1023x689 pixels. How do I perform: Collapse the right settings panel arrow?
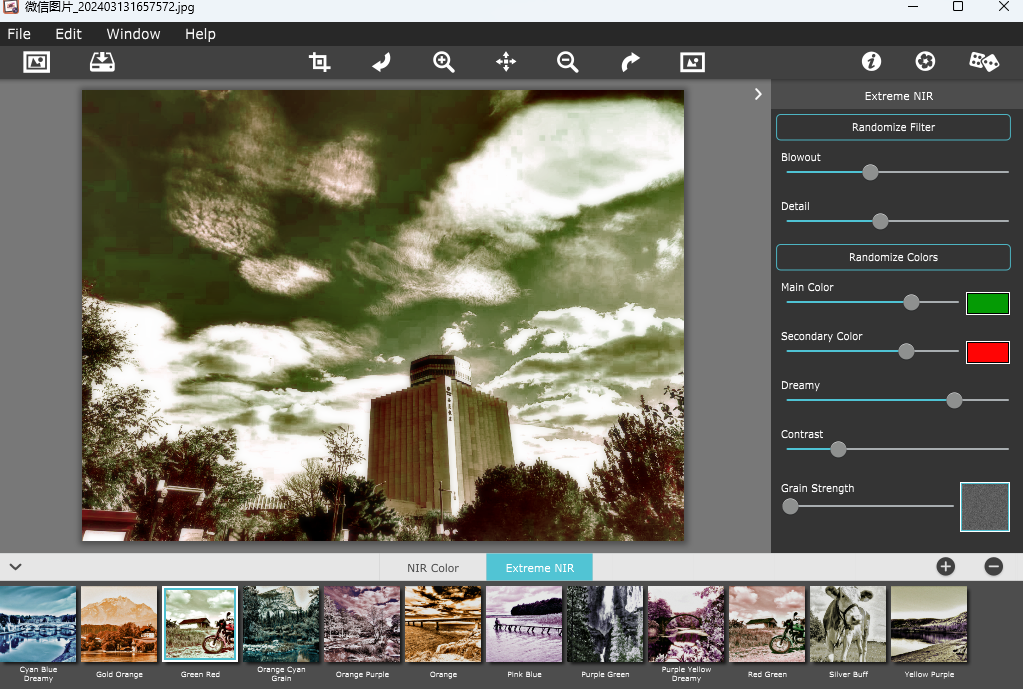pyautogui.click(x=758, y=94)
